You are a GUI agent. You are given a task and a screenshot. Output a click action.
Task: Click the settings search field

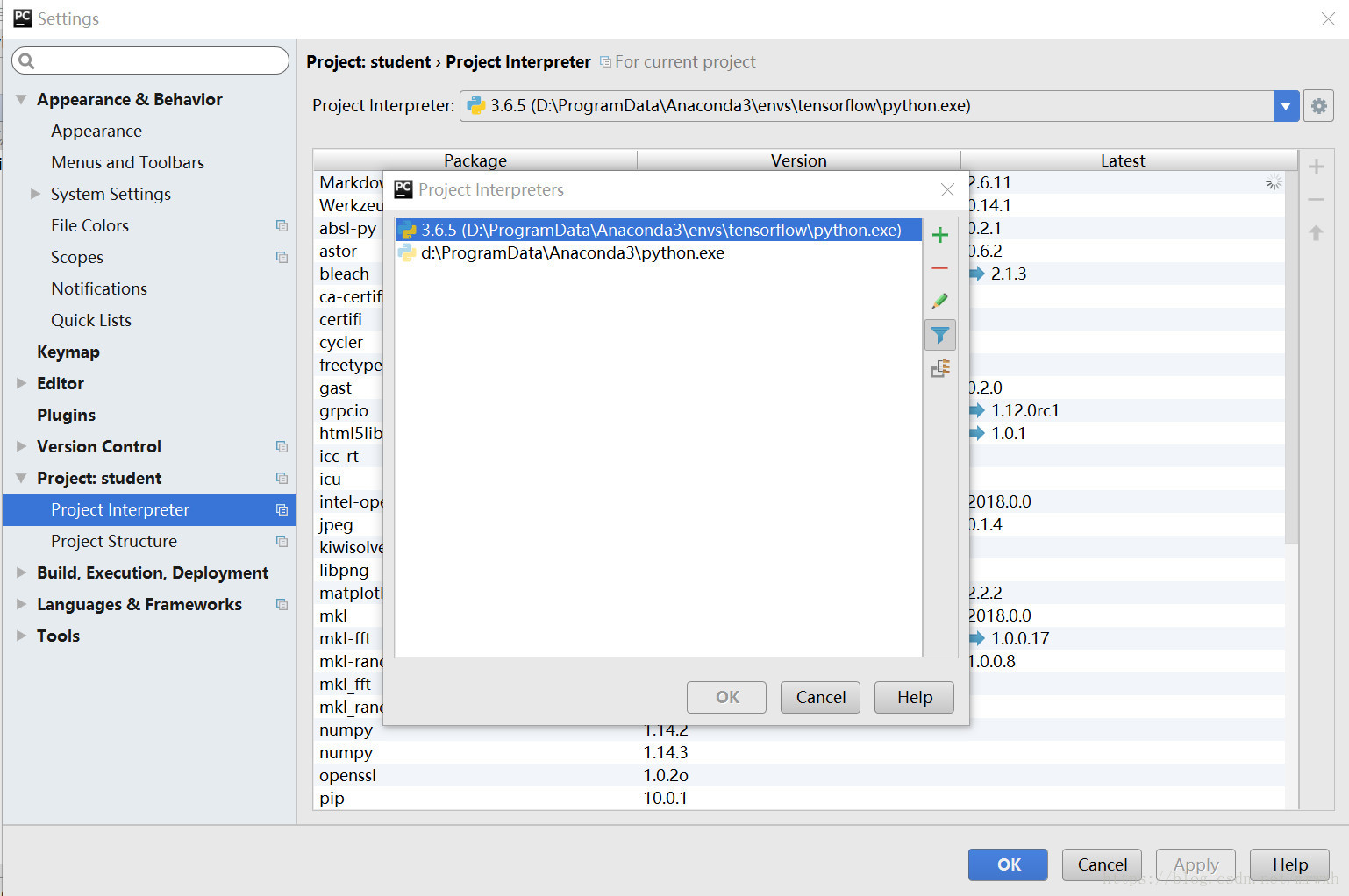[x=150, y=60]
